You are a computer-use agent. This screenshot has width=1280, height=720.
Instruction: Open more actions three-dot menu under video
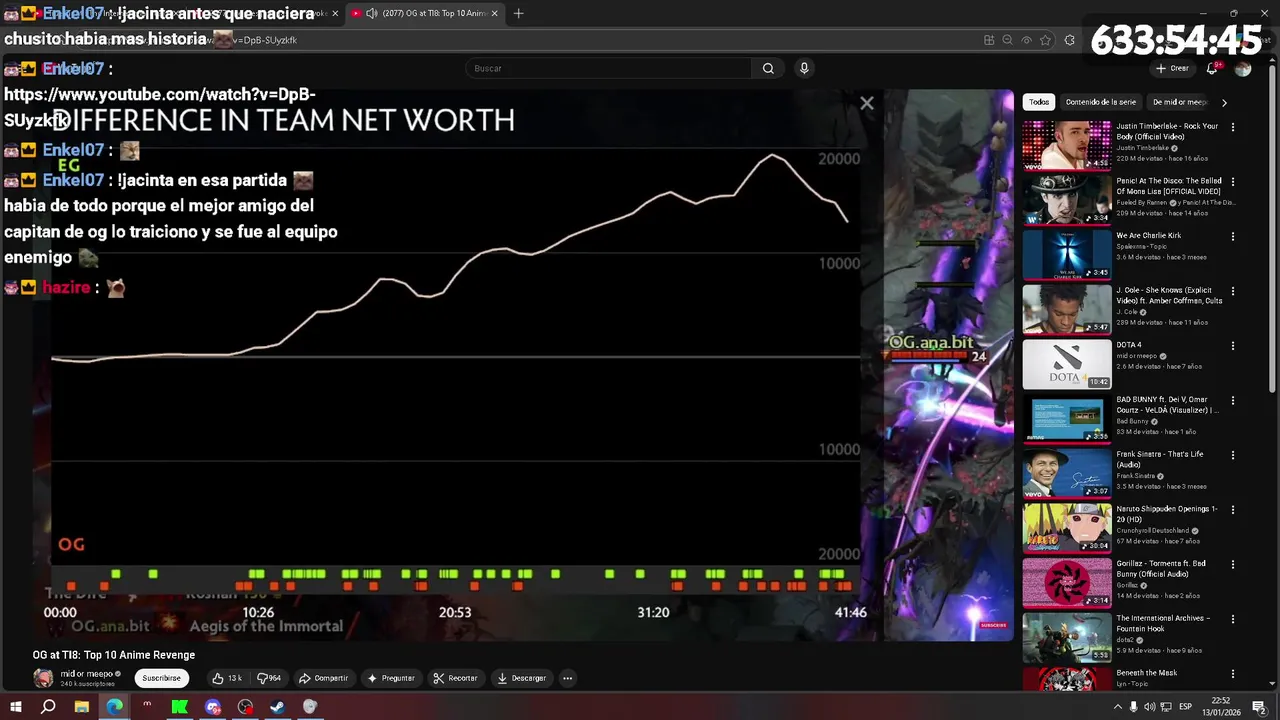[567, 678]
